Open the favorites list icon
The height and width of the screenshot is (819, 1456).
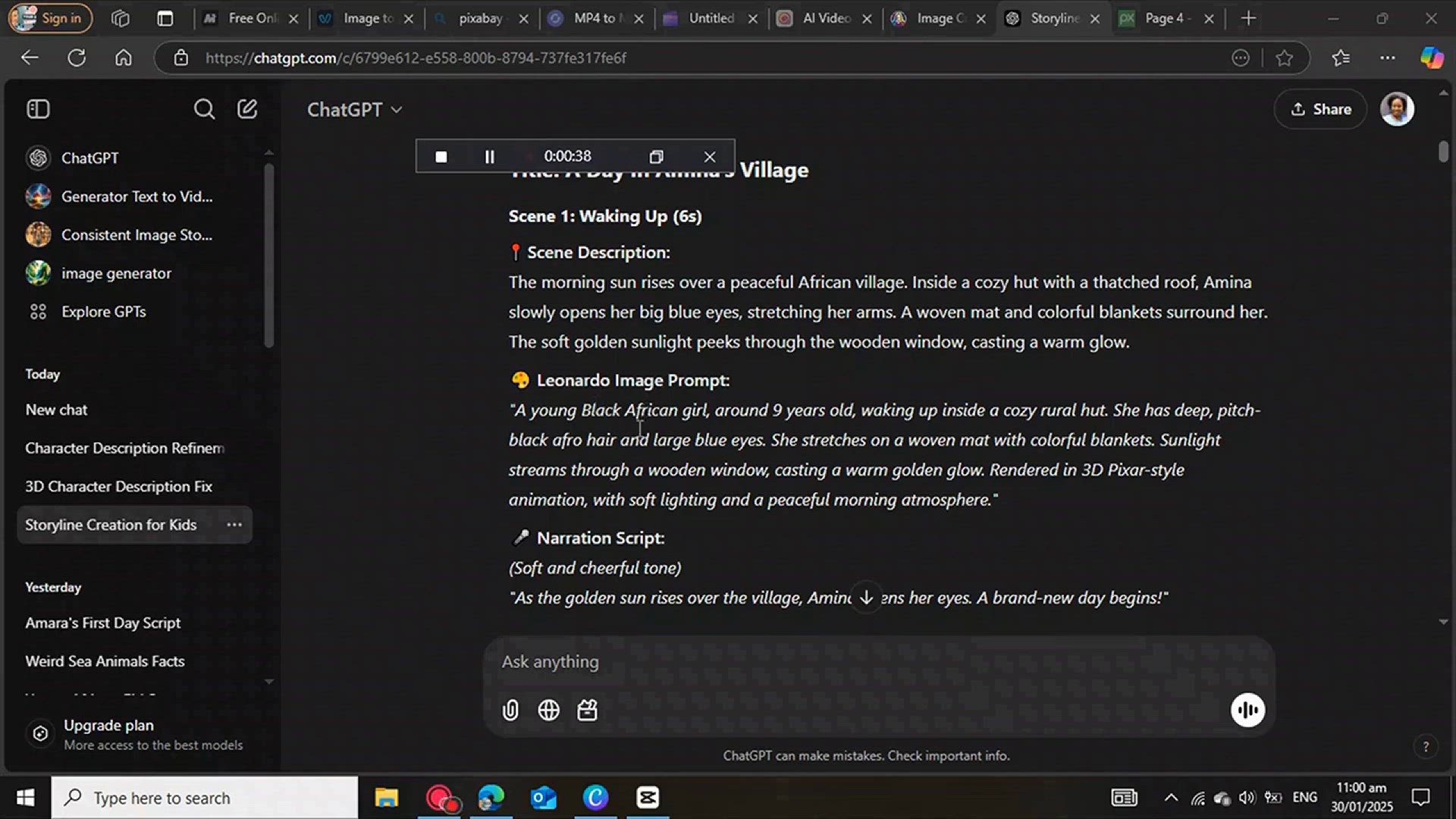[1341, 58]
